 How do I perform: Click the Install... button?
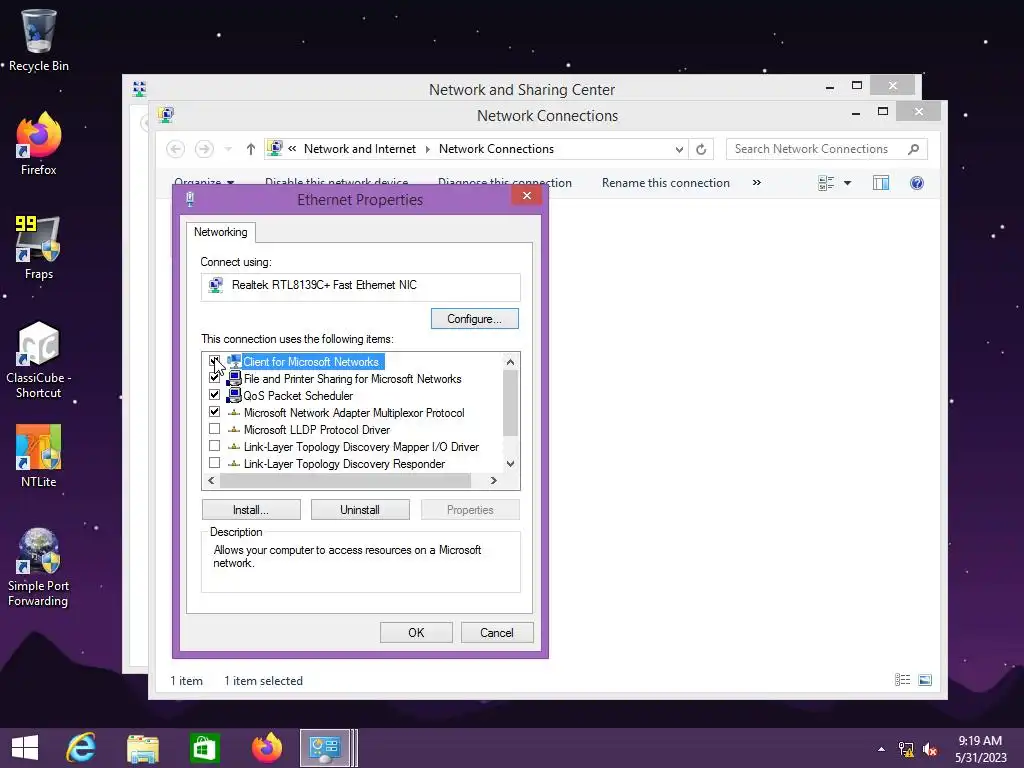[x=251, y=509]
